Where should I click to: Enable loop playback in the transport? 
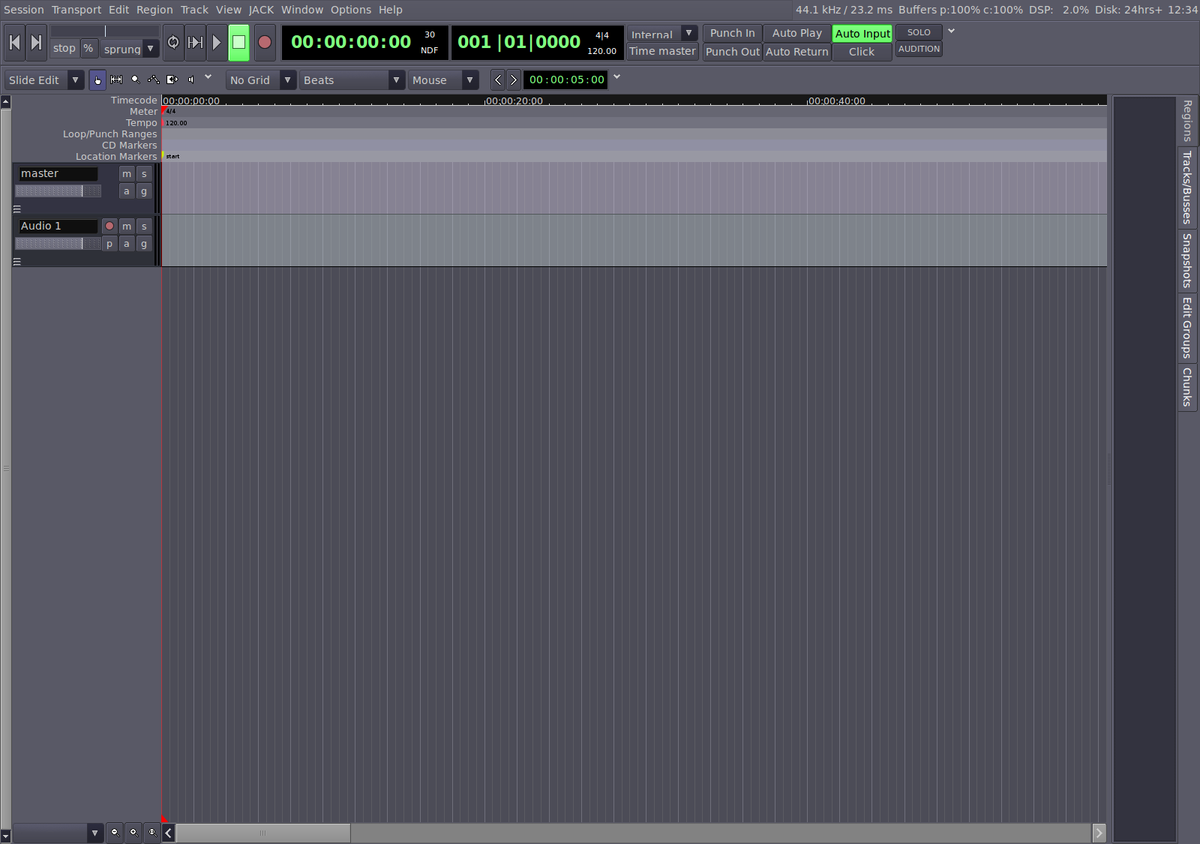point(172,42)
